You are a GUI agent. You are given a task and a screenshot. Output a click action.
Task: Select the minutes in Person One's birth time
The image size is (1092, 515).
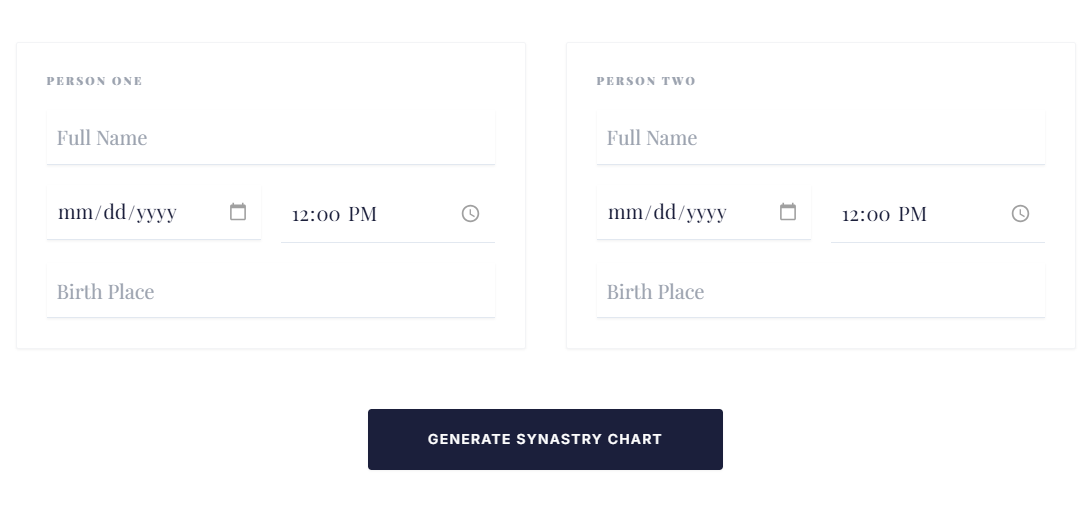[328, 214]
